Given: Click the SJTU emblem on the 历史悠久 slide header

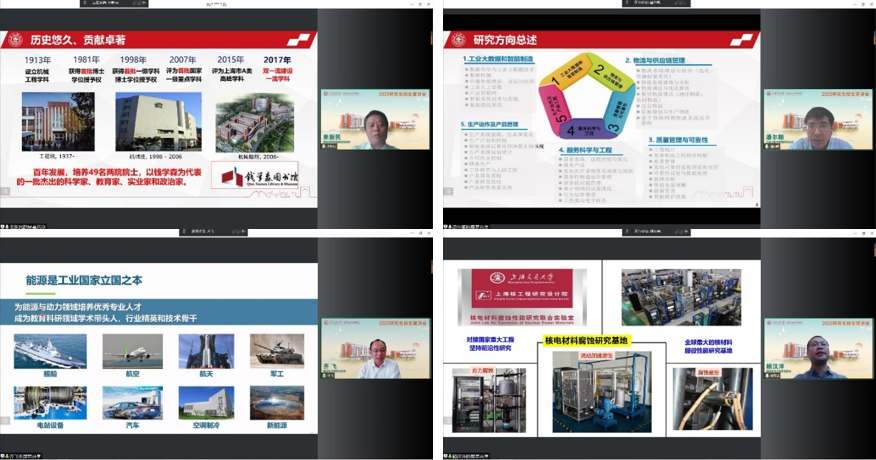Looking at the screenshot, I should [16, 40].
